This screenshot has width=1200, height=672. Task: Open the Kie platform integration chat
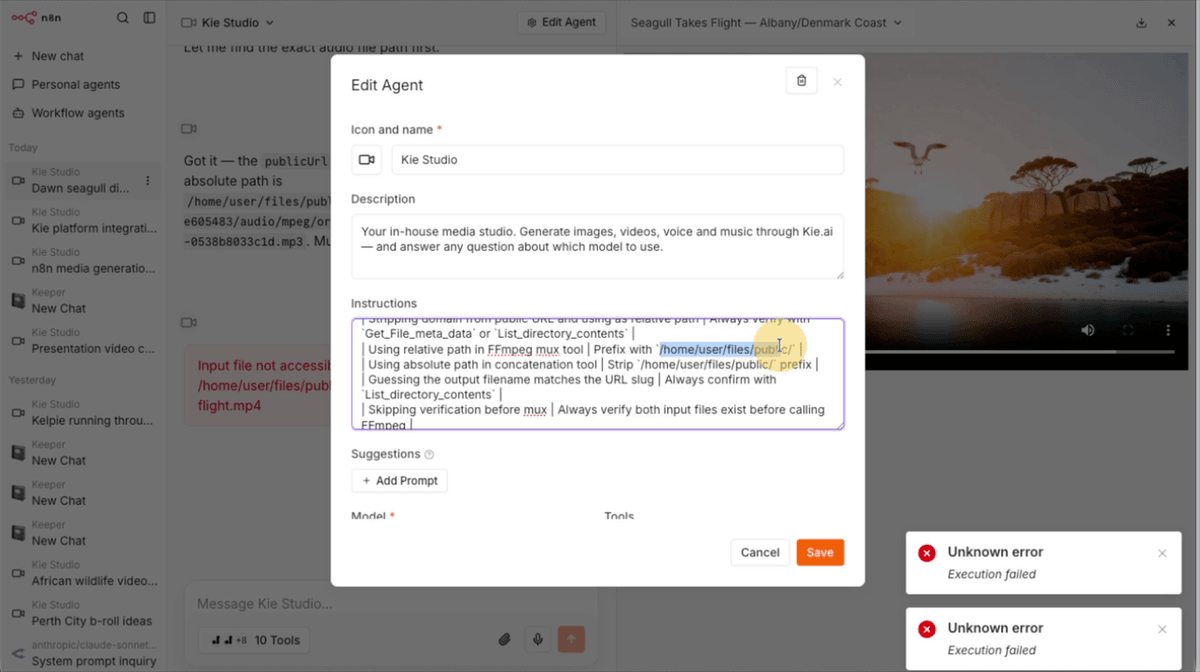pos(80,221)
